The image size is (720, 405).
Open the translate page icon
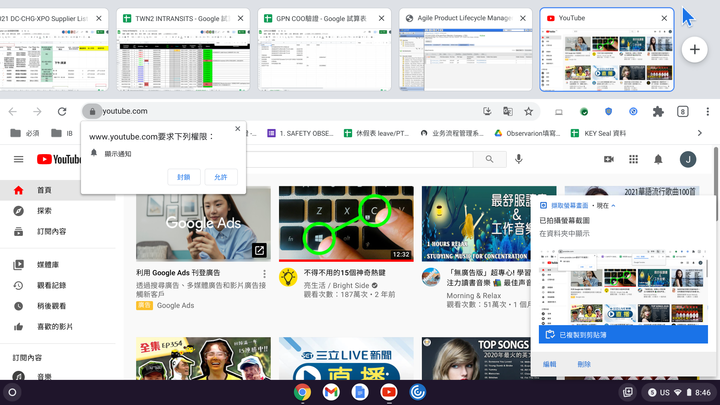[x=508, y=111]
